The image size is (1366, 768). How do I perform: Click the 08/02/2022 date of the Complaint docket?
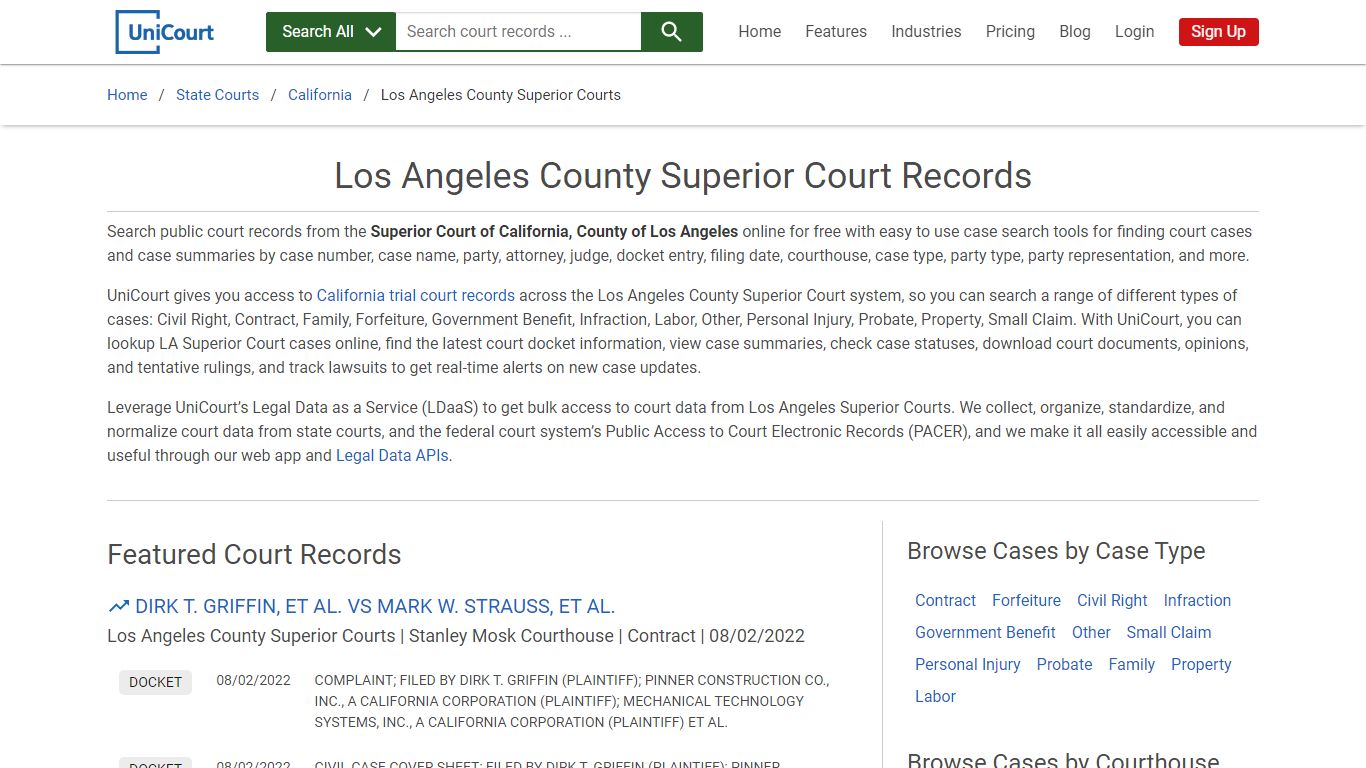point(253,680)
